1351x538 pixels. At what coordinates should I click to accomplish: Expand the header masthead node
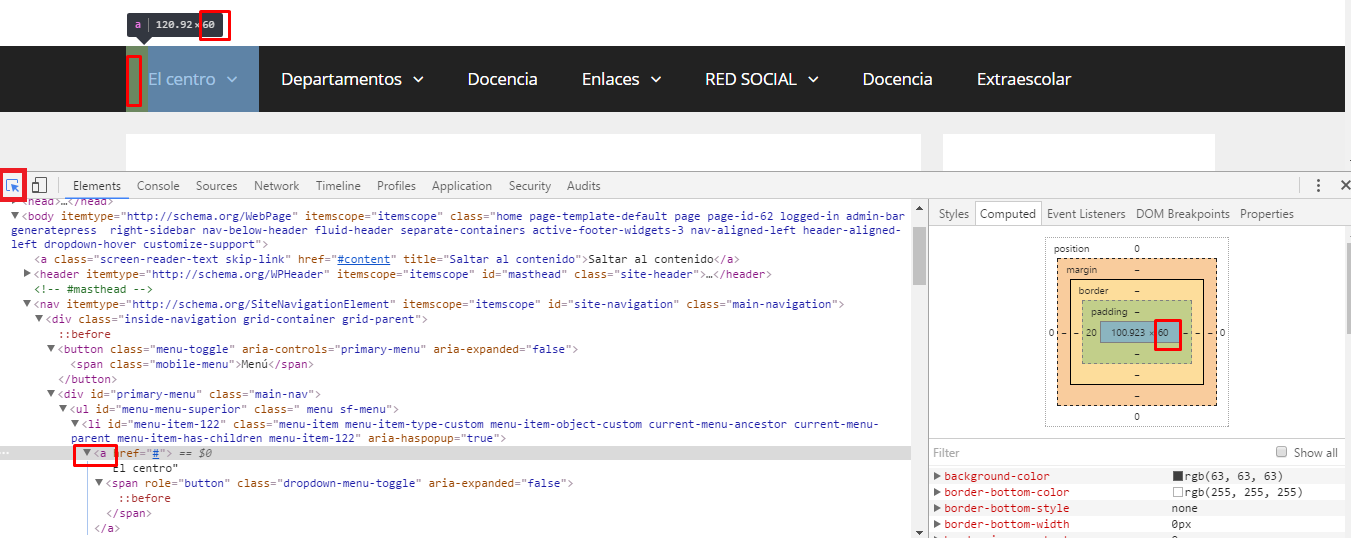point(27,273)
